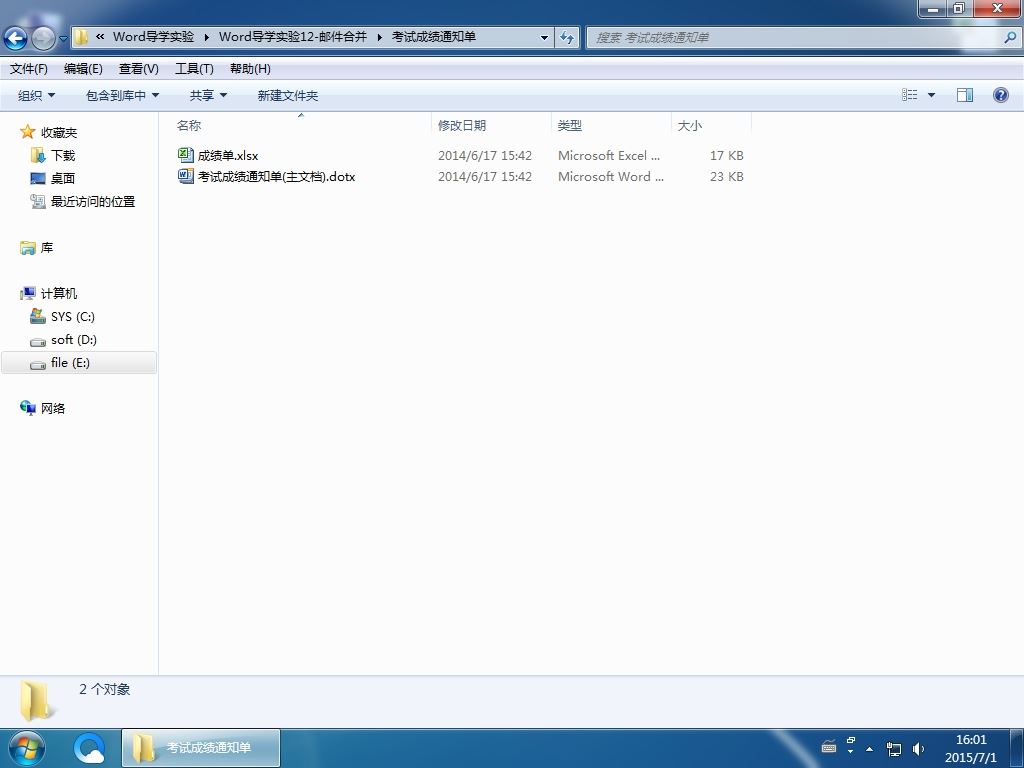Select 网络 in the navigation pane

coord(52,408)
